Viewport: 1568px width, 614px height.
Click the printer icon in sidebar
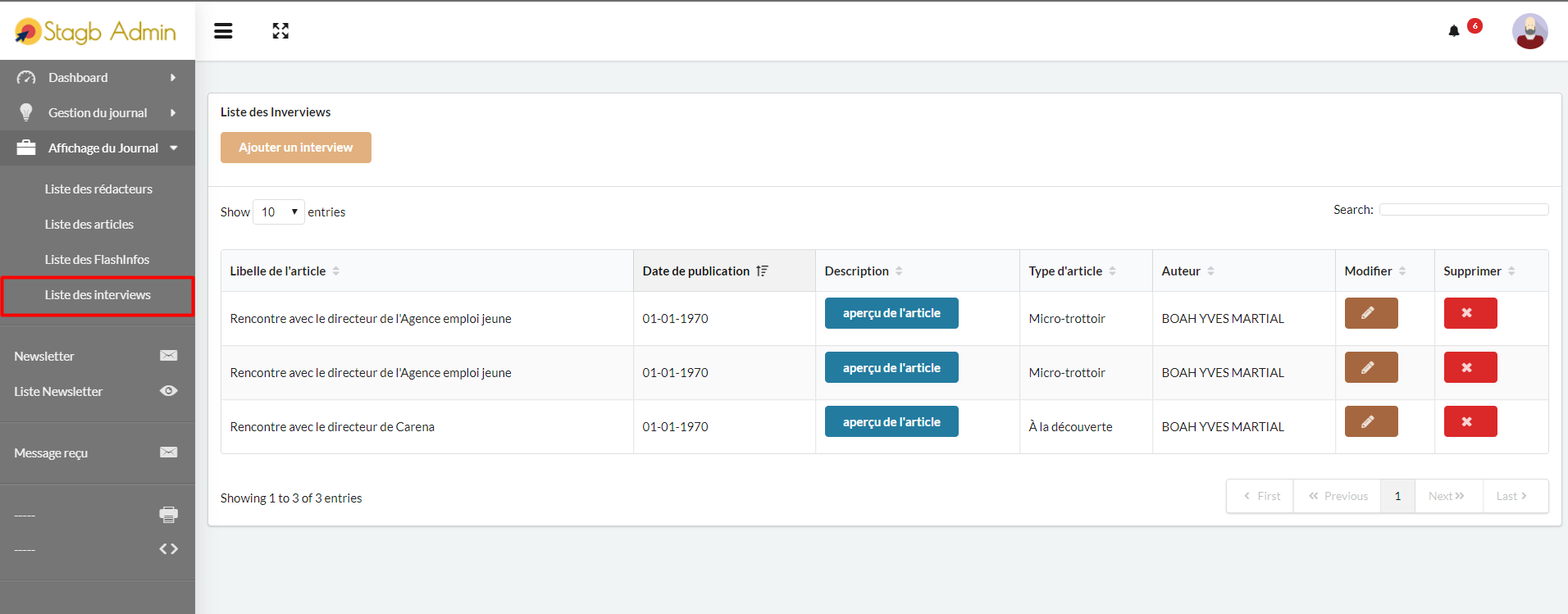(169, 514)
